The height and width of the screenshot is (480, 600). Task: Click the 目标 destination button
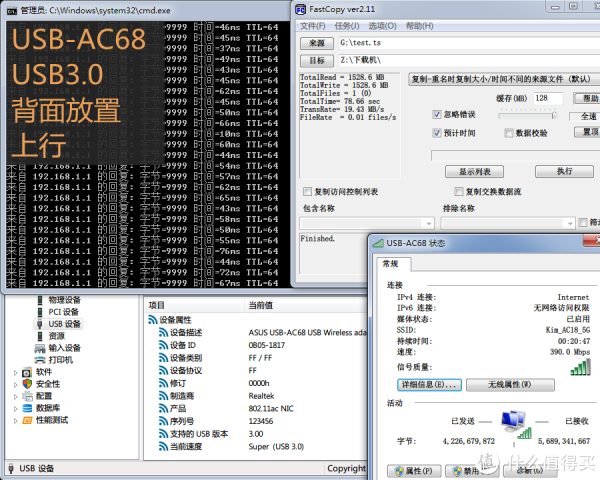coord(316,60)
